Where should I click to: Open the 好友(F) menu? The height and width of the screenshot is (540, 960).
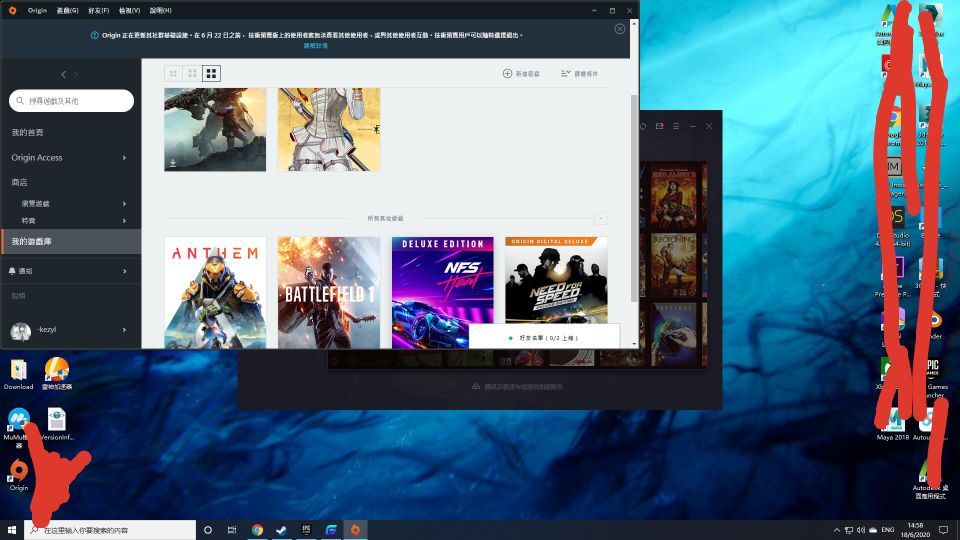[x=99, y=10]
